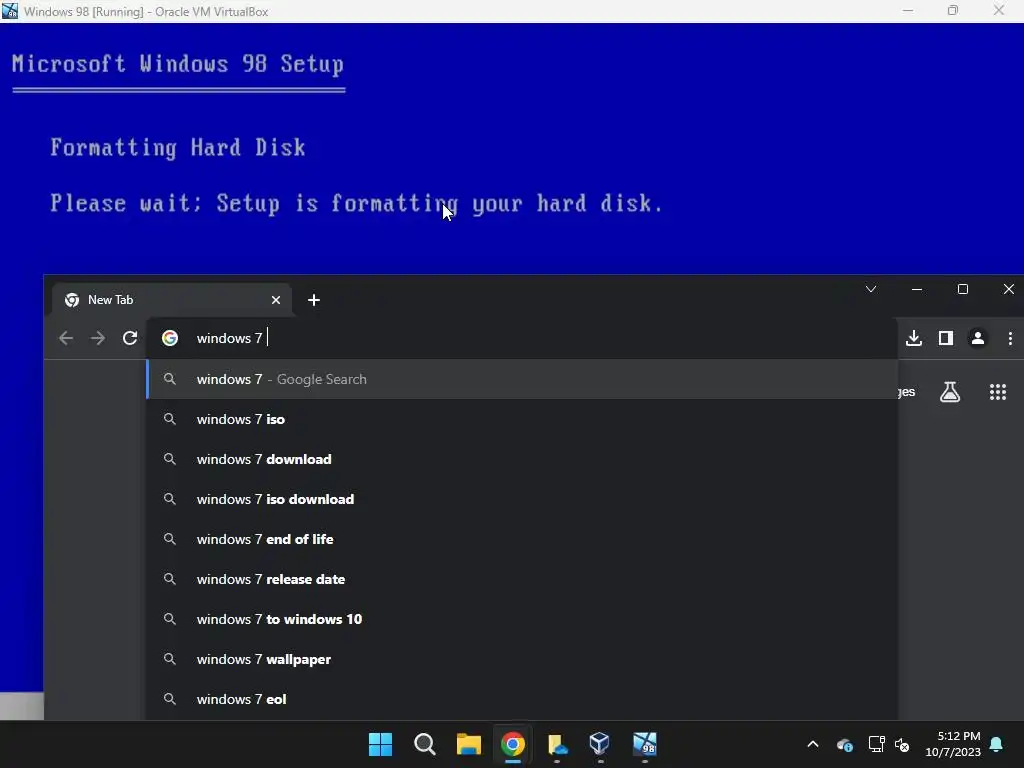Open the muted volume tray icon
The width and height of the screenshot is (1024, 768).
(x=902, y=744)
